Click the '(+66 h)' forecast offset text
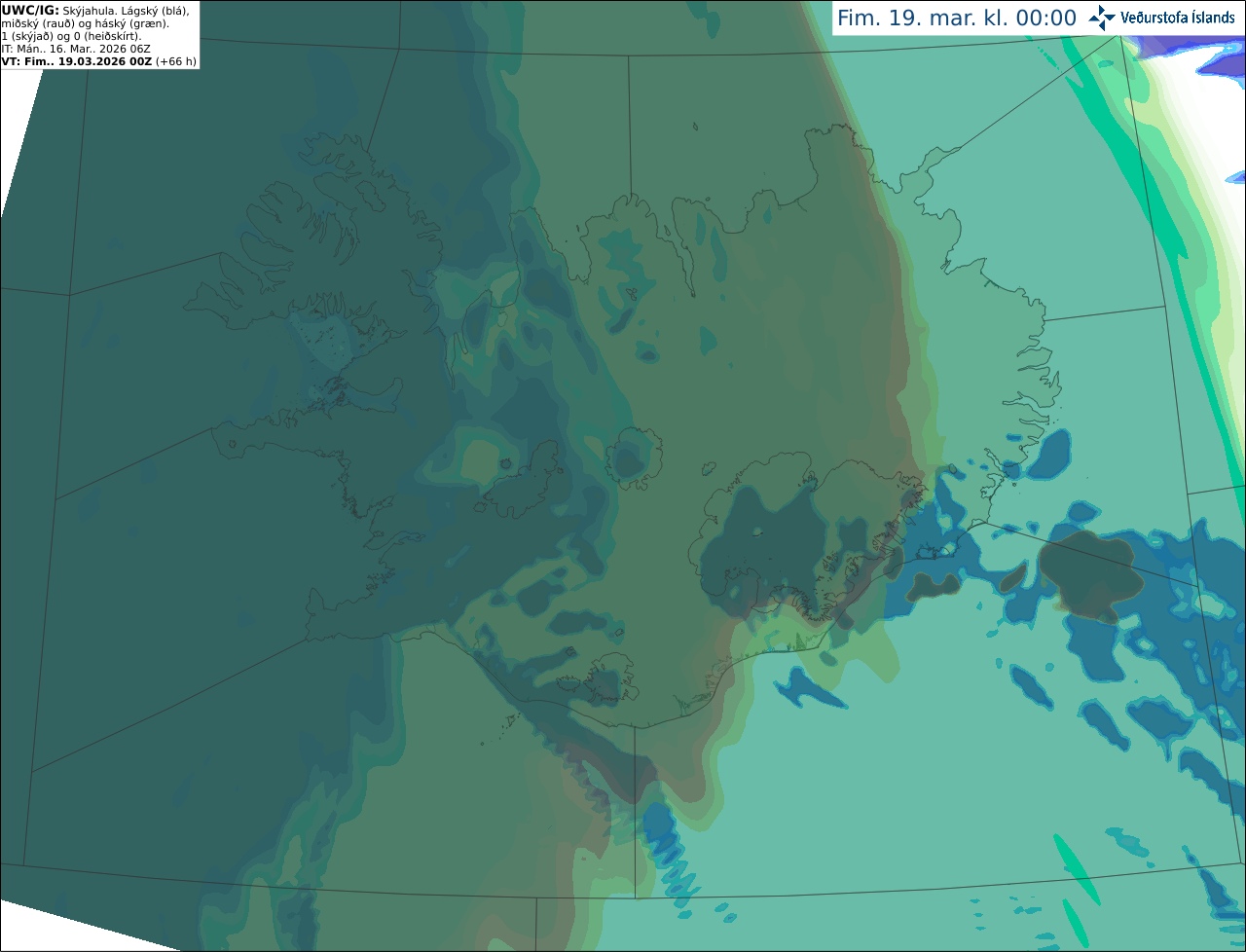Screen dimensions: 1246x952 point(176,61)
